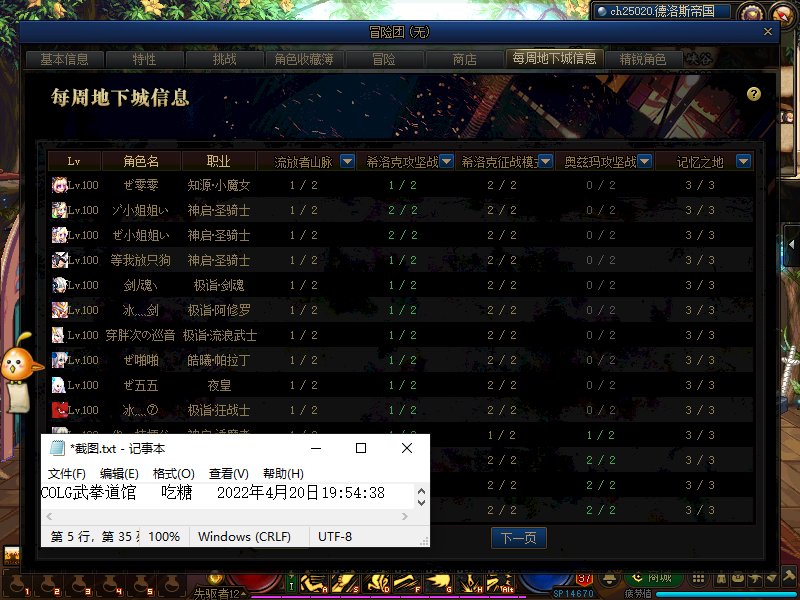Click Notepad vertical scrollbar down arrow
Image resolution: width=800 pixels, height=600 pixels.
pos(421,503)
